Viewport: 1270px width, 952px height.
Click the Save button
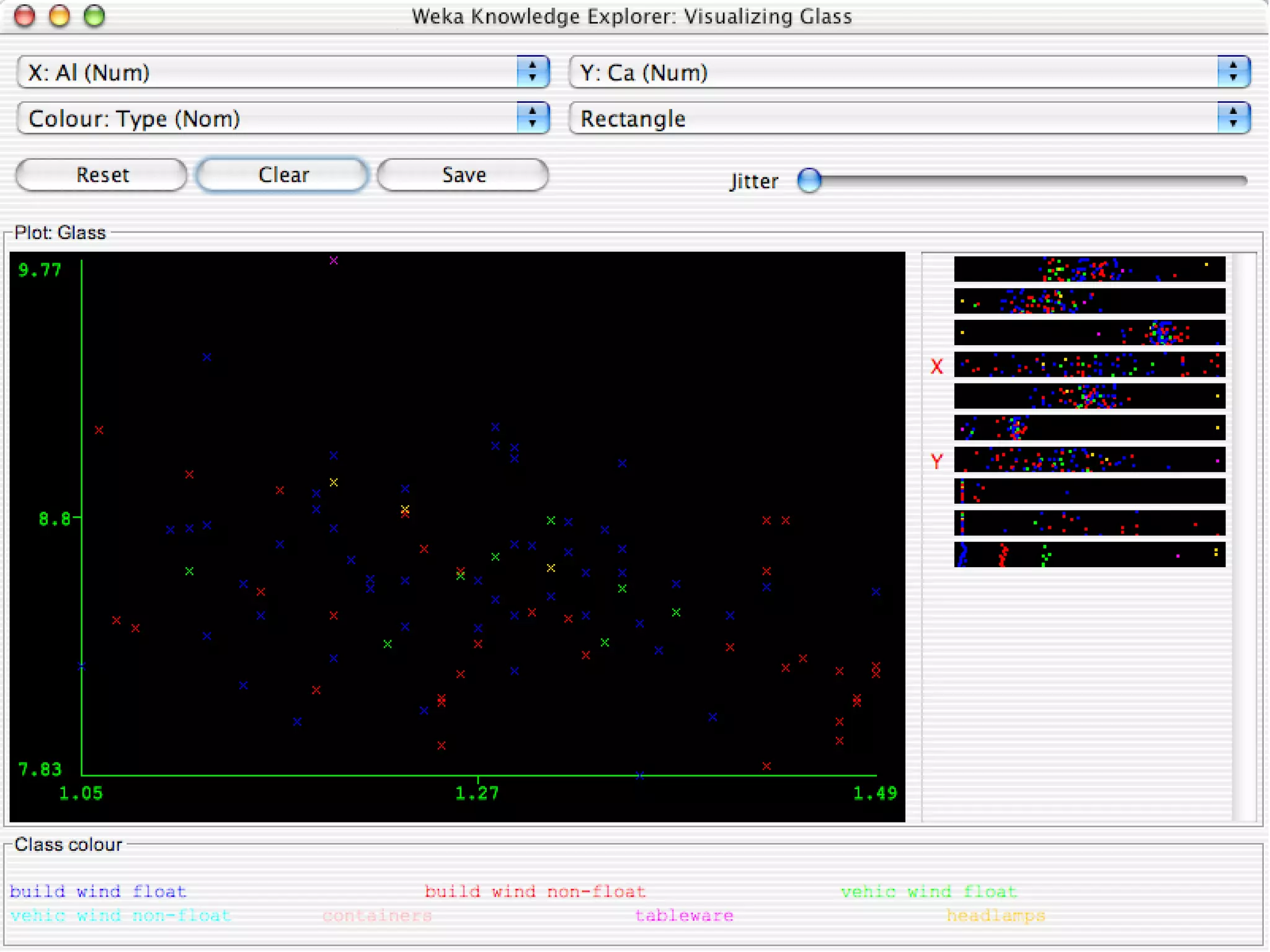coord(463,175)
